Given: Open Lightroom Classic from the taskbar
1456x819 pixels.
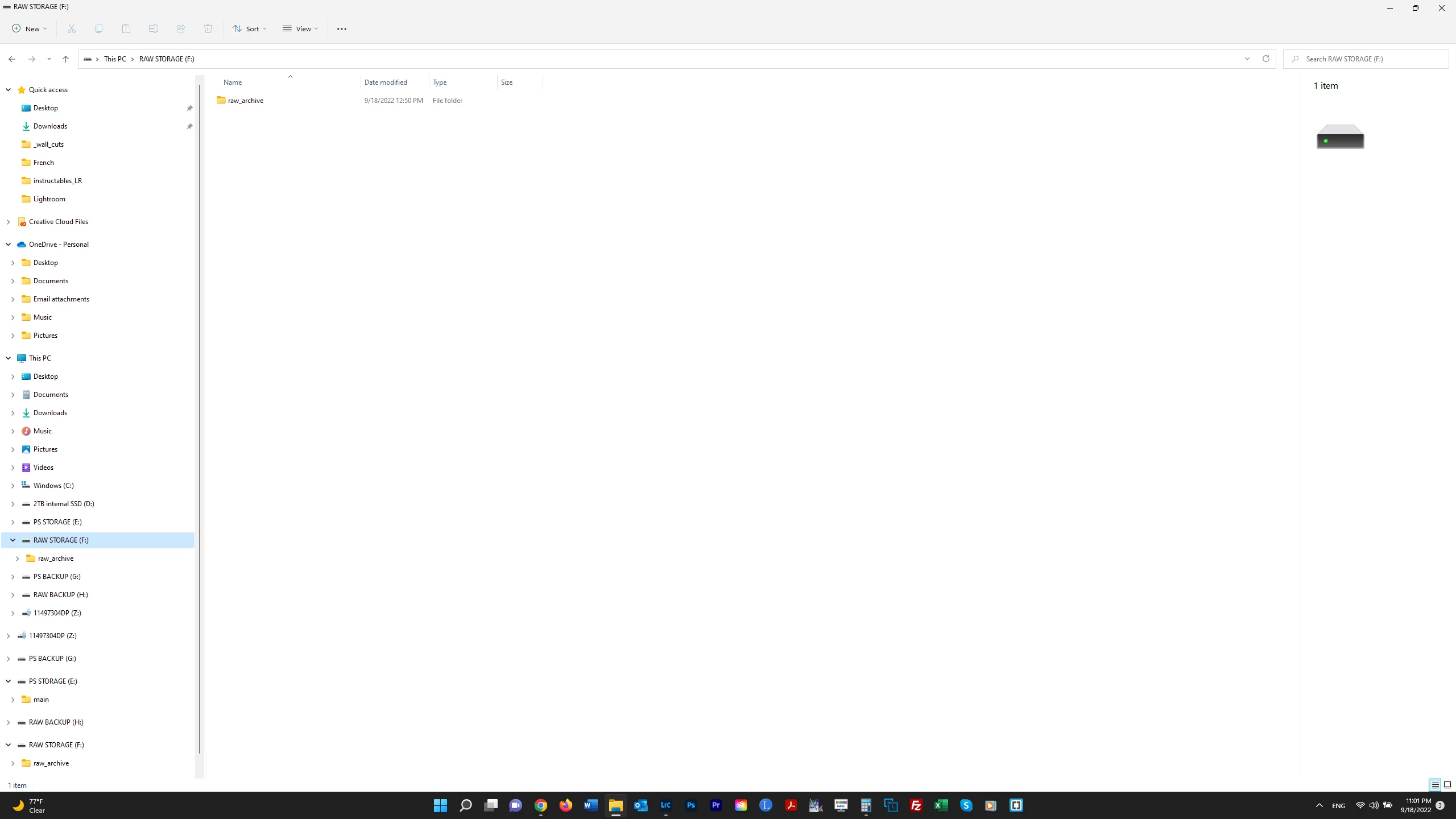Looking at the screenshot, I should coord(665,805).
